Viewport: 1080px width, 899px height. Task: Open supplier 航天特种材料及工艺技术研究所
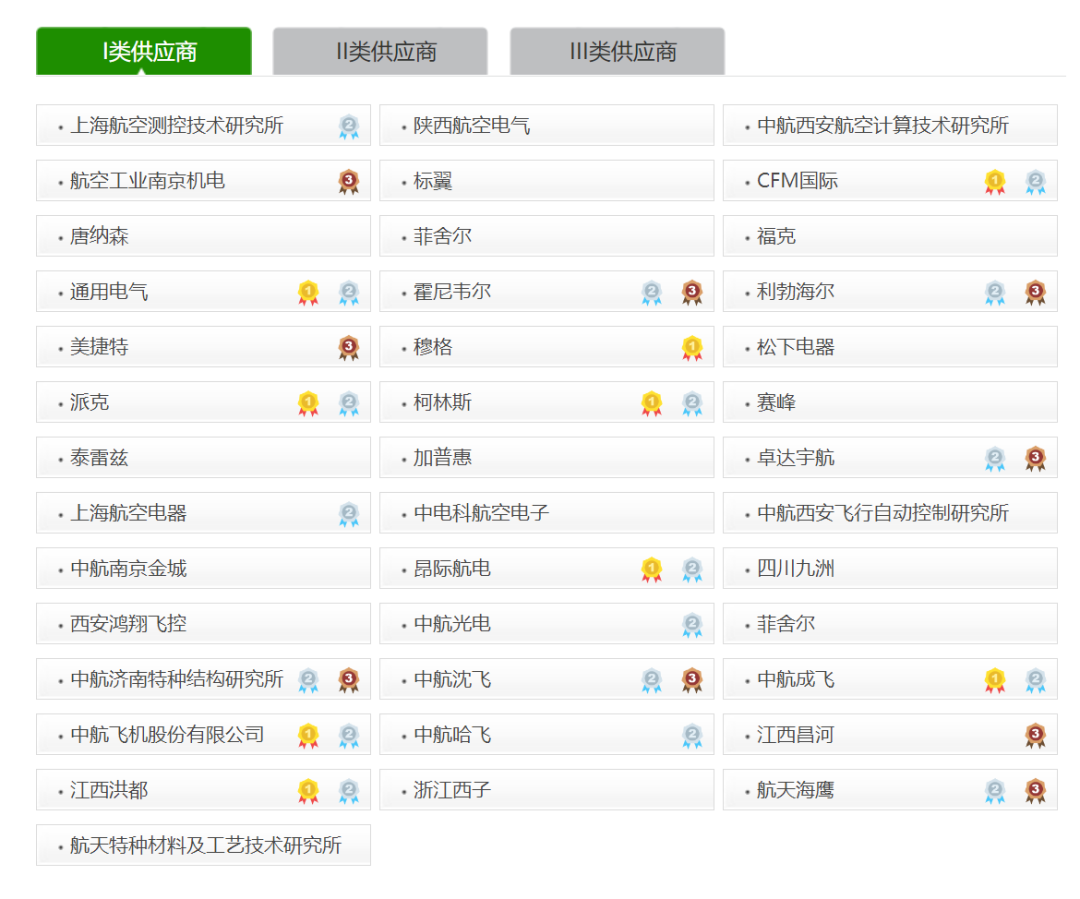(203, 845)
